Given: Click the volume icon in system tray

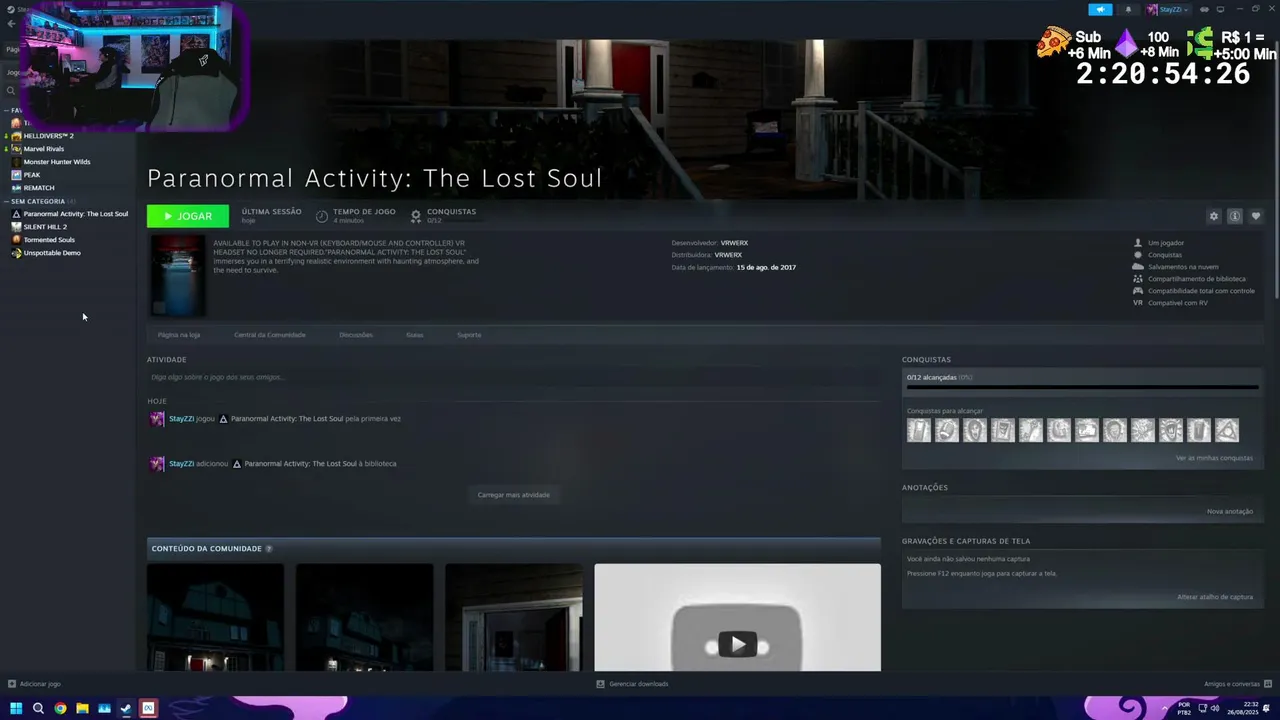Looking at the screenshot, I should tap(1214, 709).
